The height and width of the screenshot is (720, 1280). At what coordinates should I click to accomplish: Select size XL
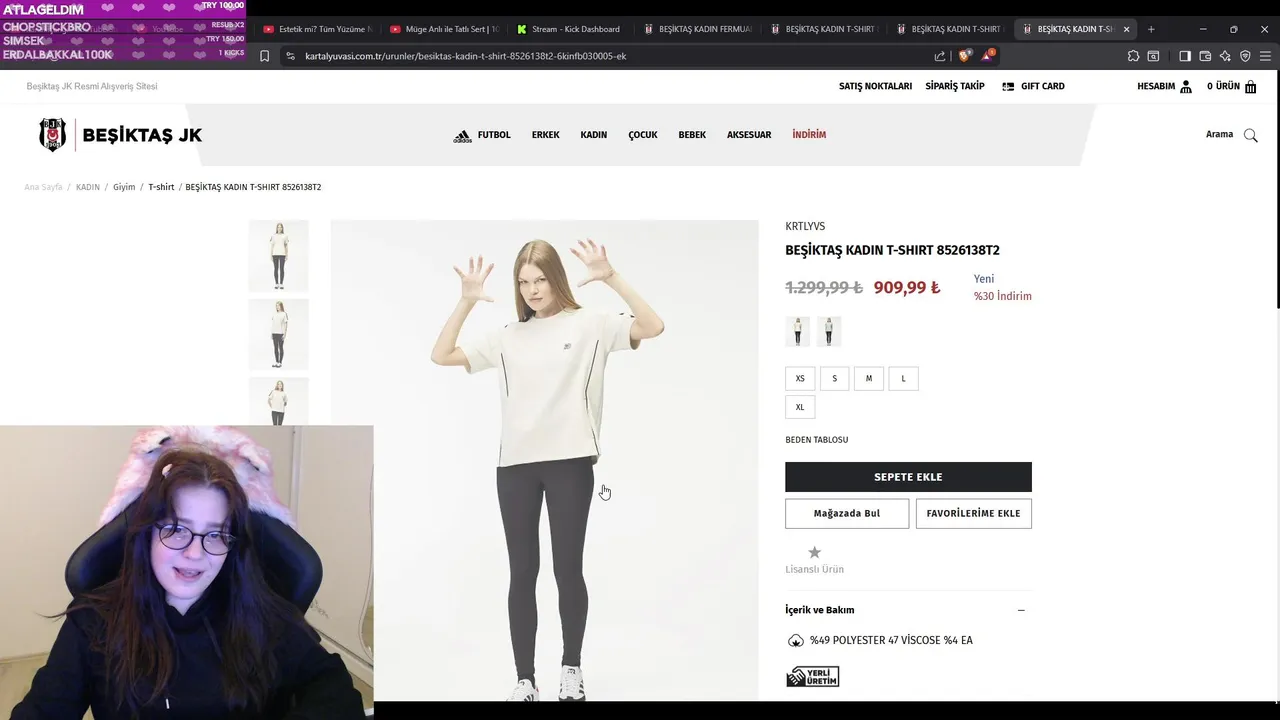tap(800, 407)
